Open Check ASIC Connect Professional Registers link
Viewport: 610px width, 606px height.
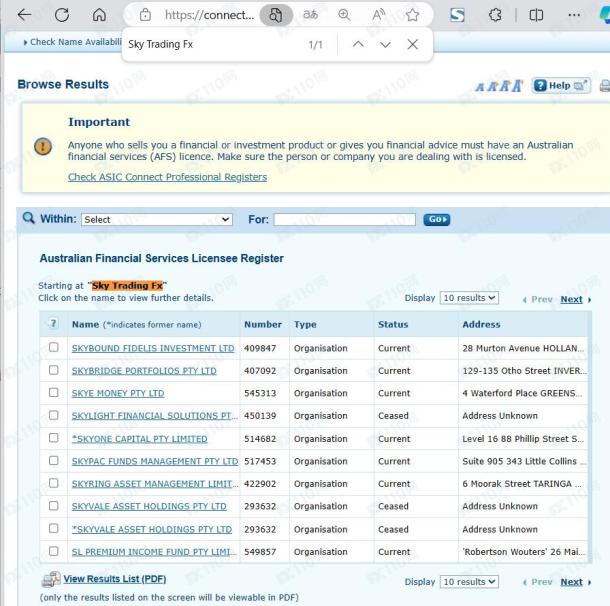(x=167, y=177)
